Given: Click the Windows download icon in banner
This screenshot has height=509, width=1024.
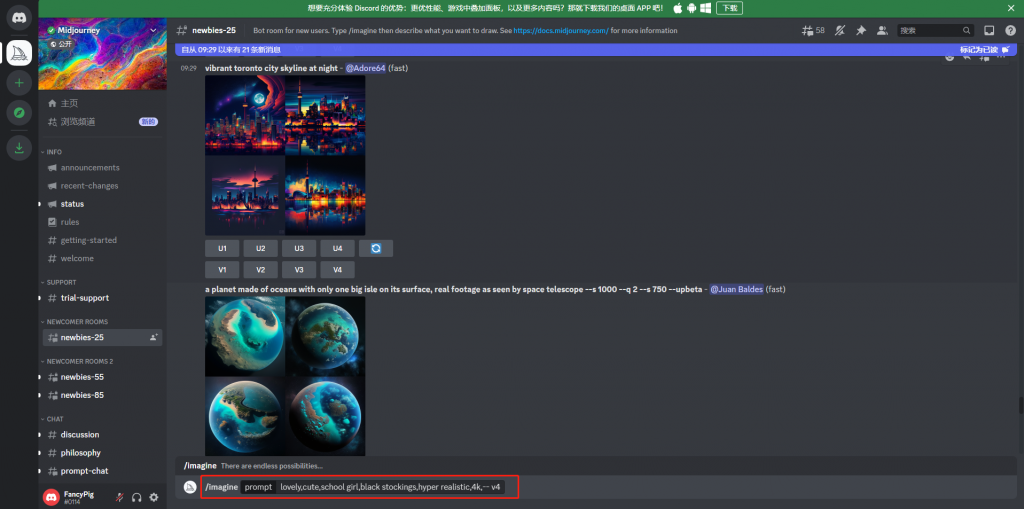Looking at the screenshot, I should 706,8.
